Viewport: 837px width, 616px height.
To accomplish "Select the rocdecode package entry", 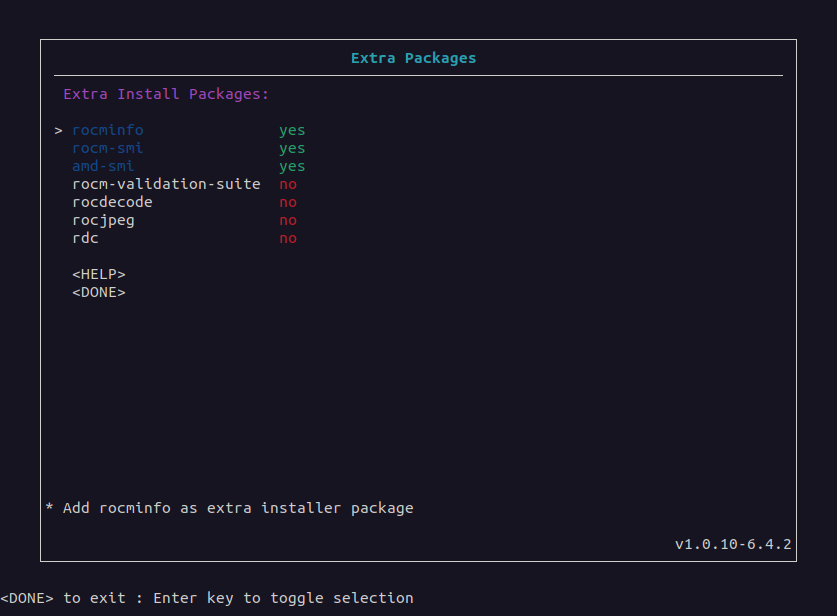I will 112,202.
